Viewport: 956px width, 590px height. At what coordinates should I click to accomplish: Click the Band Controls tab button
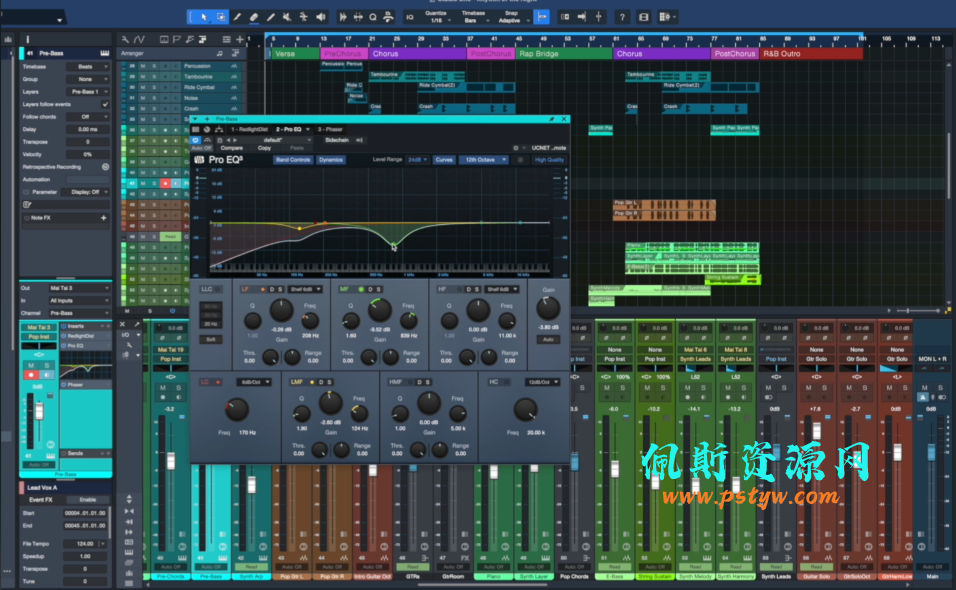(293, 160)
